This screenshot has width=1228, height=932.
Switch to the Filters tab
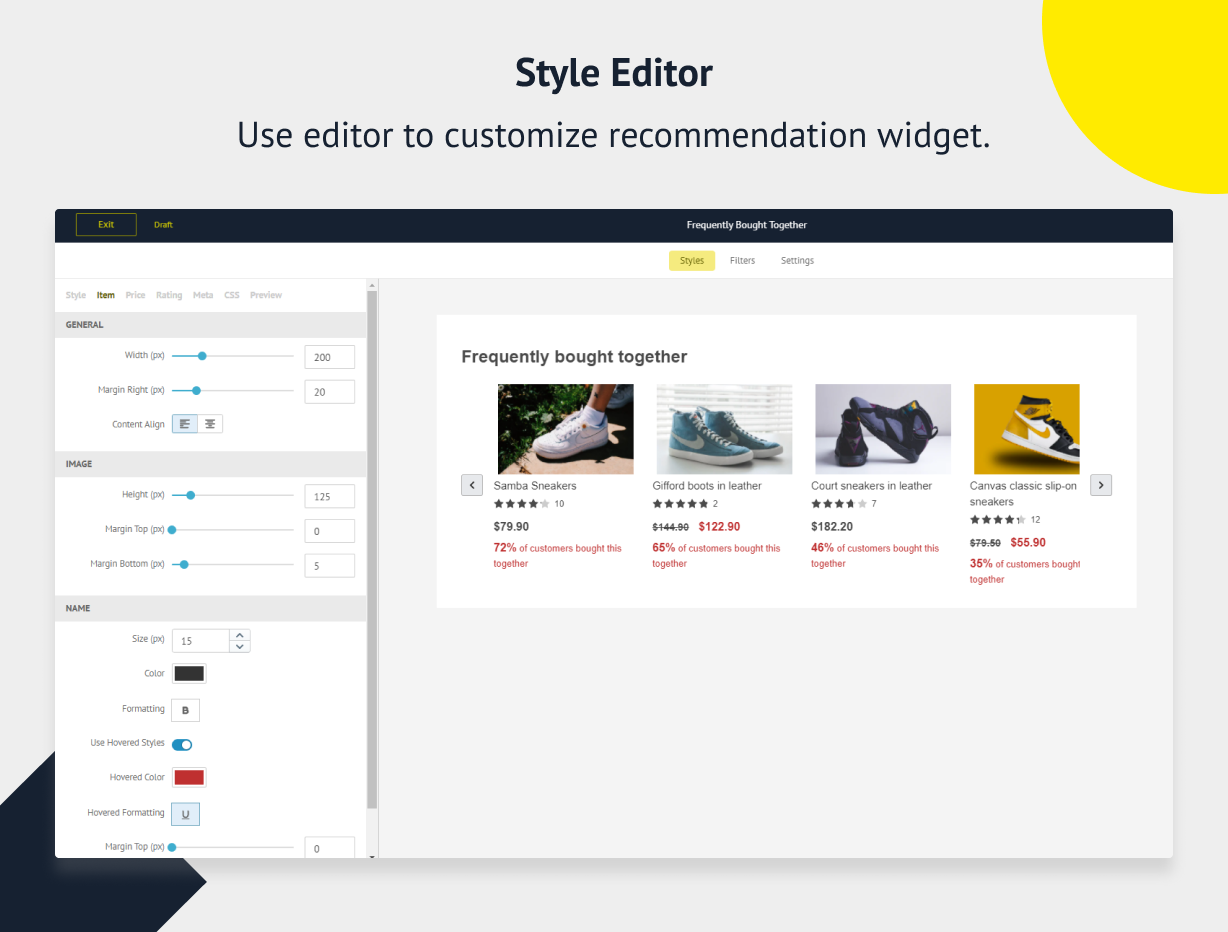pos(742,261)
